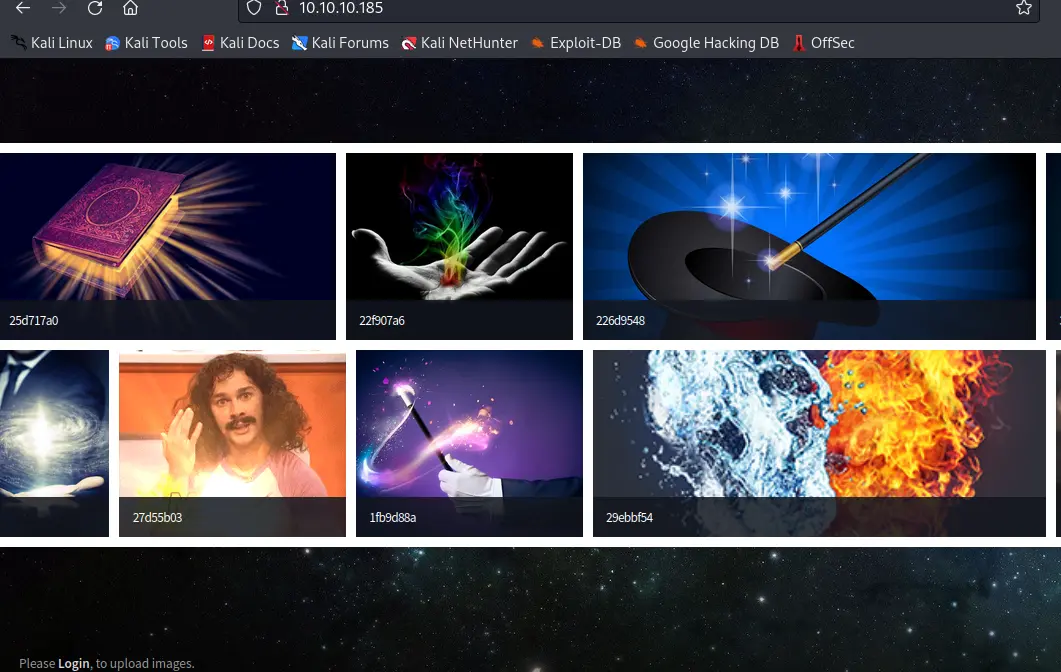Image resolution: width=1061 pixels, height=672 pixels.
Task: Click the caption text 29ebbf54
Action: point(629,517)
